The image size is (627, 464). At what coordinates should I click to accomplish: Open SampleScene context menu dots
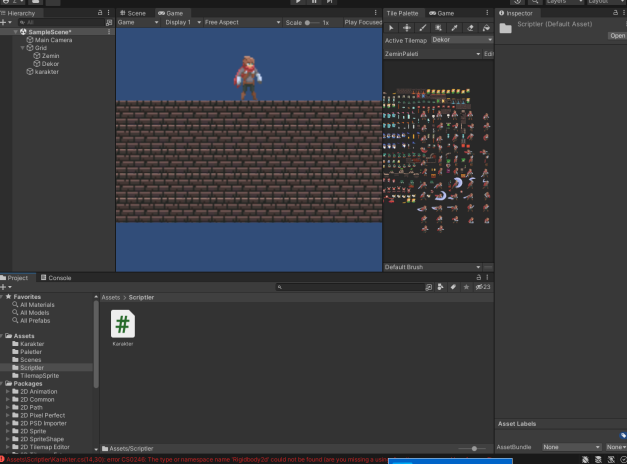pyautogui.click(x=109, y=32)
